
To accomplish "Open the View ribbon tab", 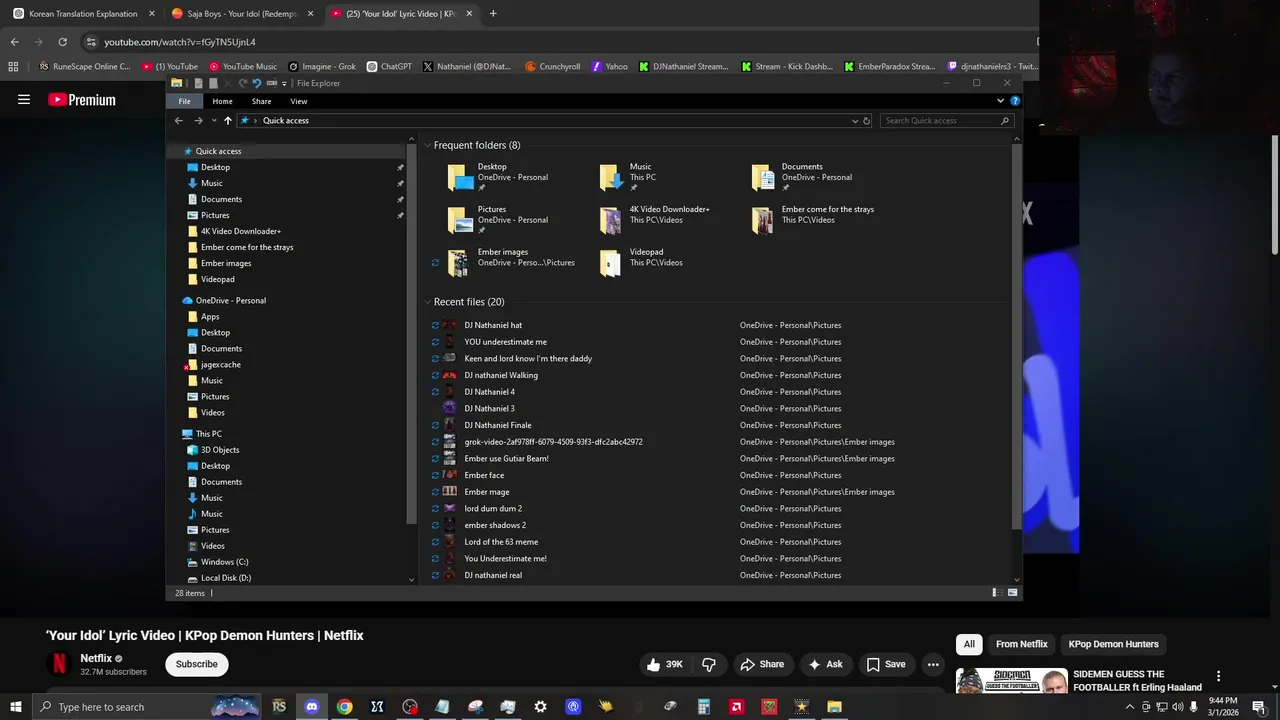I will [298, 101].
